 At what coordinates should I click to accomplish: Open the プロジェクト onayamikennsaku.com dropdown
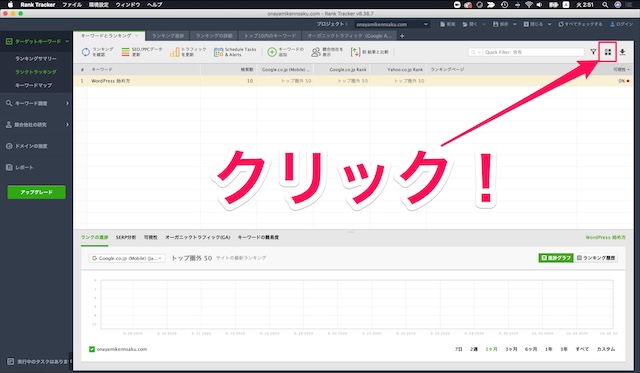(392, 24)
